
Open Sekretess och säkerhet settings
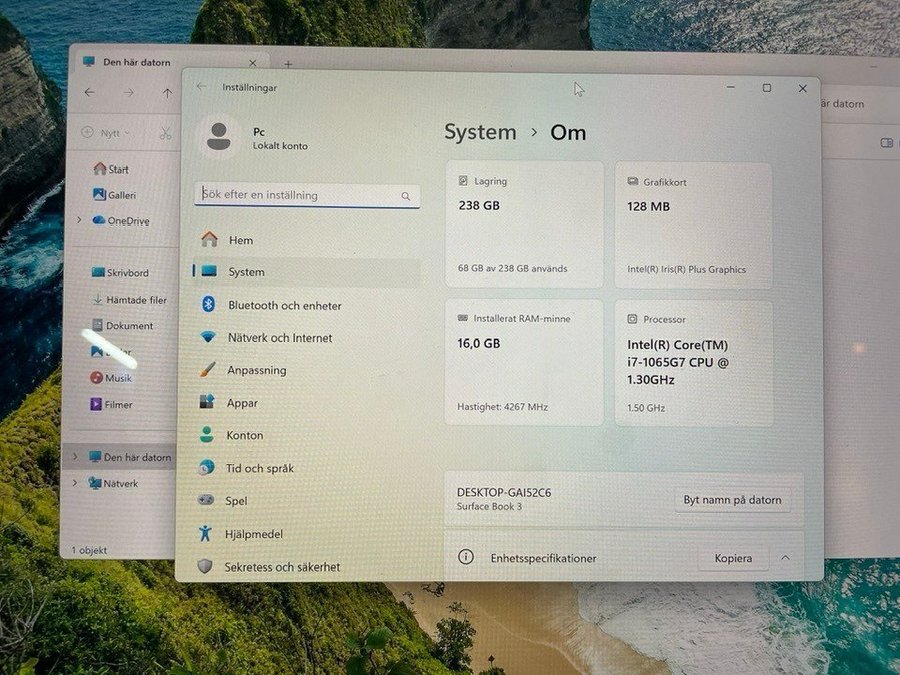coord(282,567)
